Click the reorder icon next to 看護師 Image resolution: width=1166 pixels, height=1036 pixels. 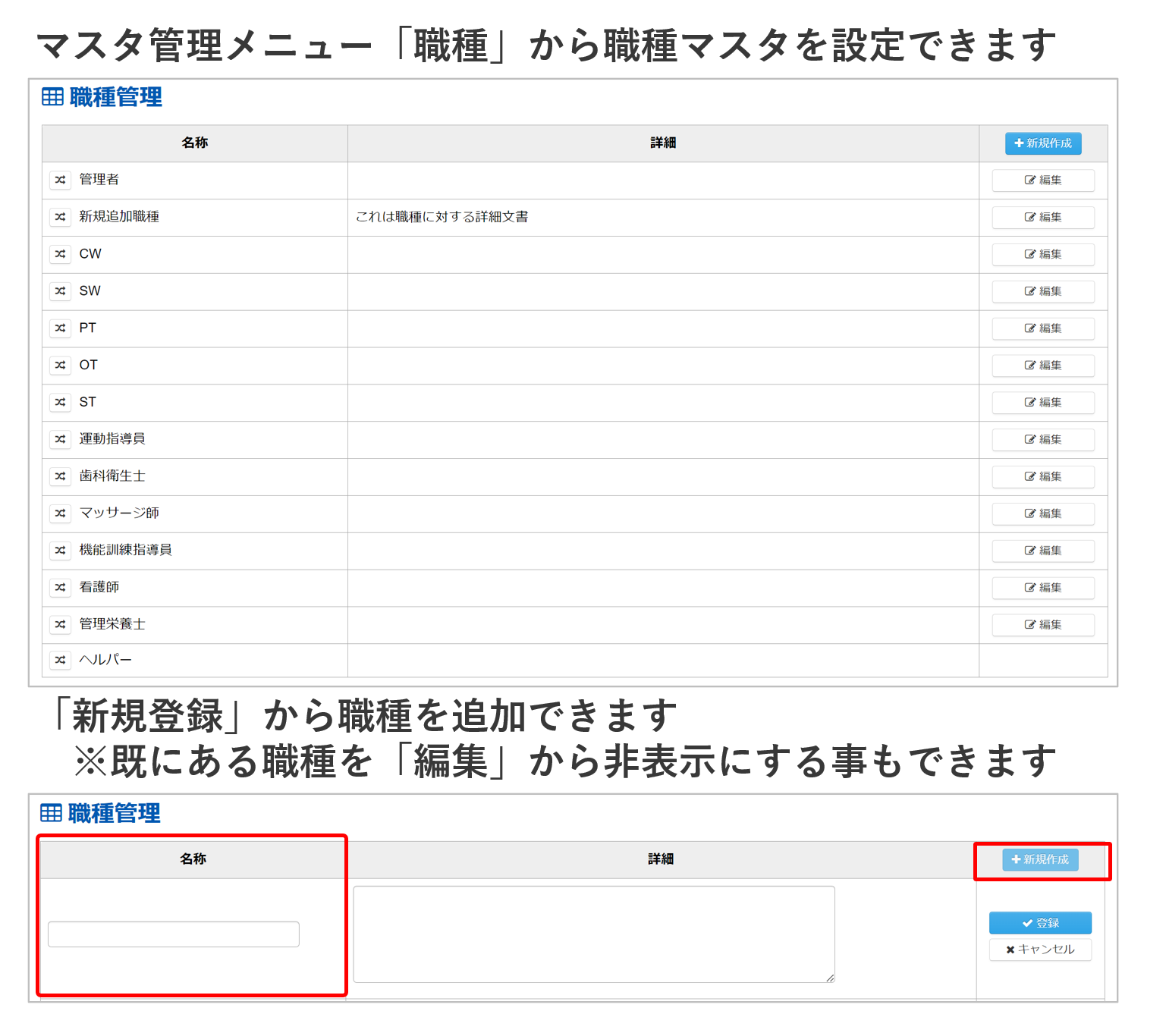coord(60,587)
